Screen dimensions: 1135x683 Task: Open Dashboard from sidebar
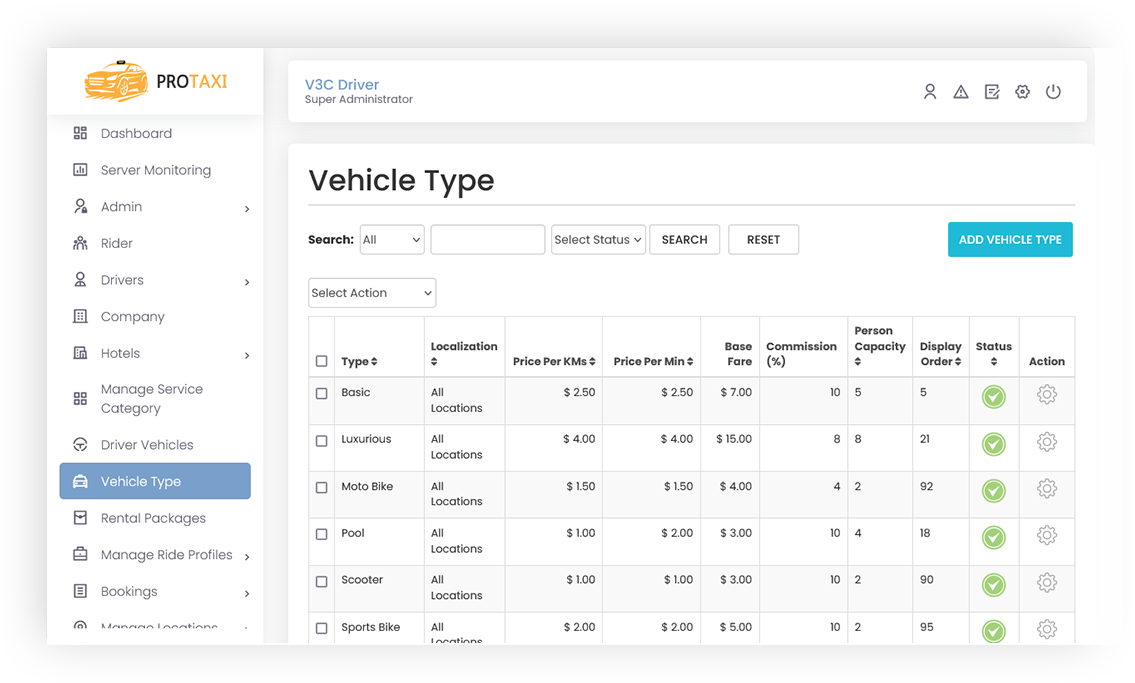[x=136, y=133]
